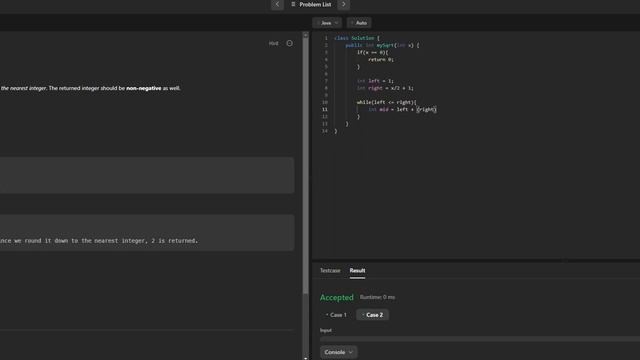Image resolution: width=640 pixels, height=360 pixels.
Task: Click the bold 'non-negative' word in description
Action: click(144, 88)
